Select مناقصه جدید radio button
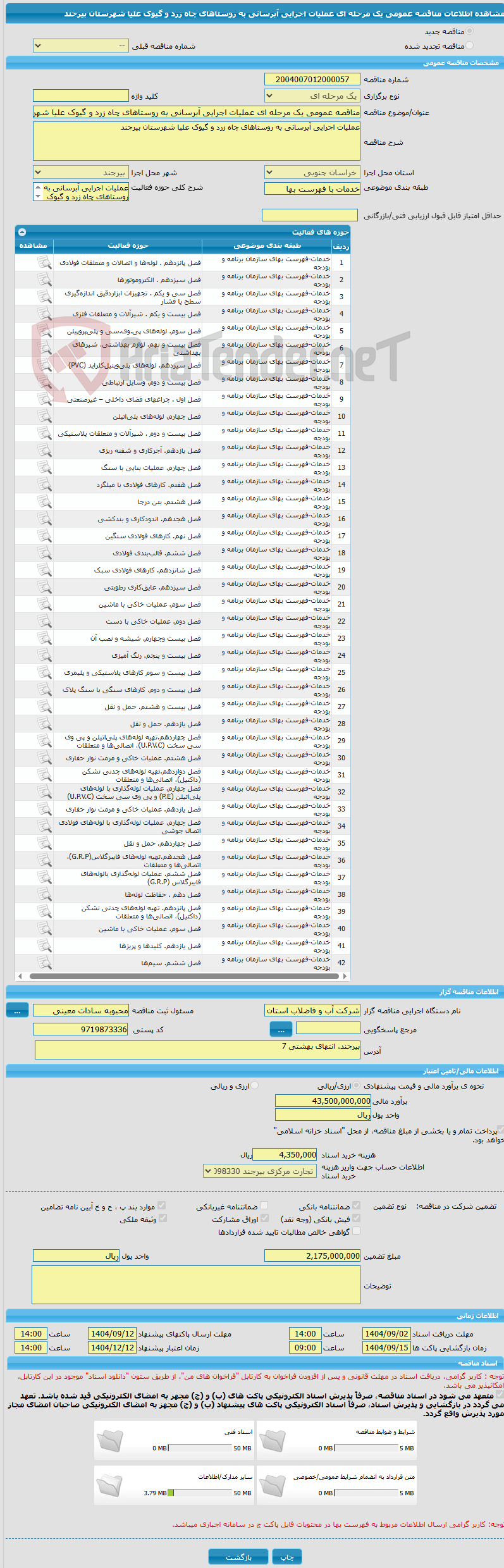504x1568 pixels. coord(469,31)
